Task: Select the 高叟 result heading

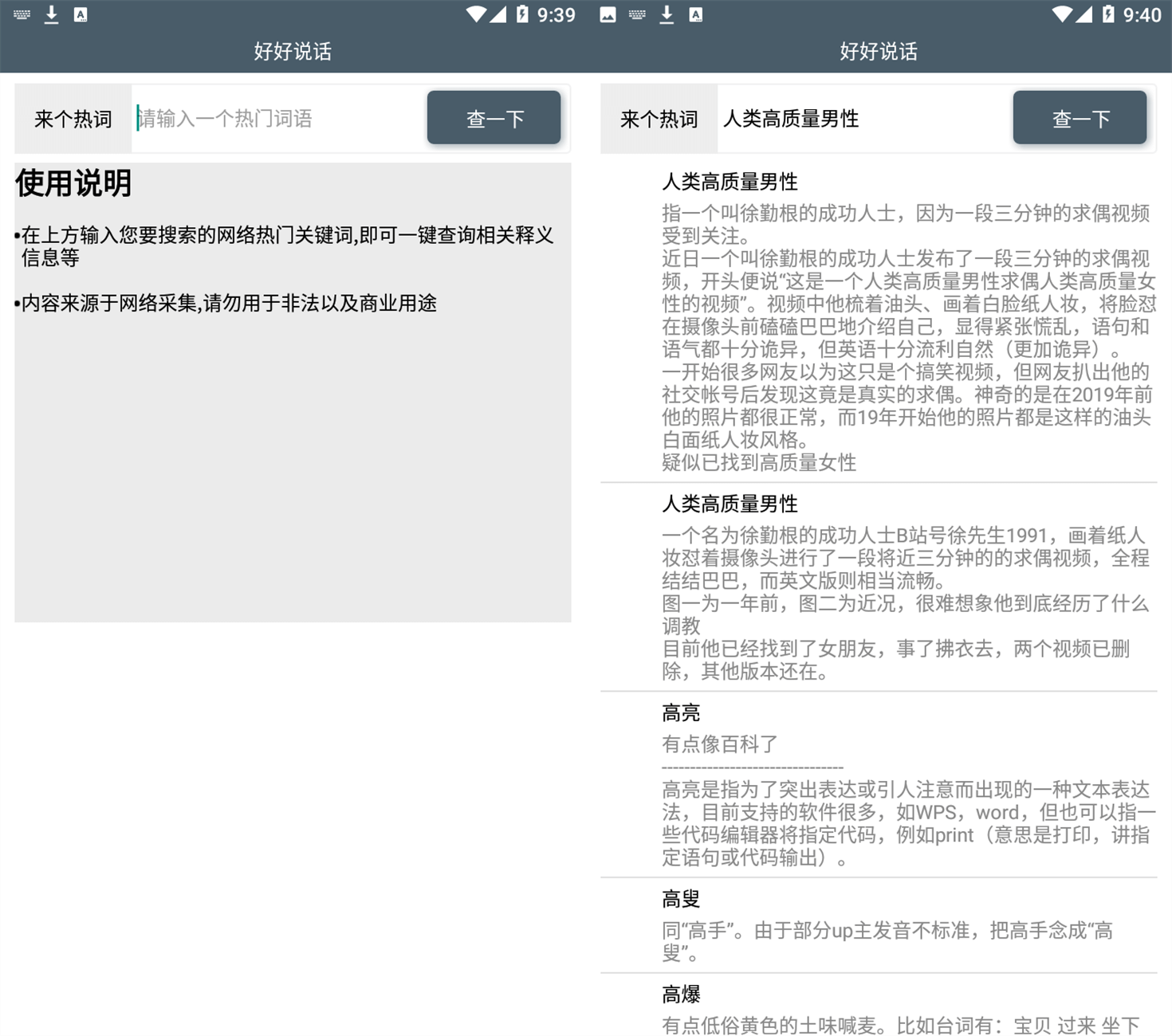Action: point(680,898)
